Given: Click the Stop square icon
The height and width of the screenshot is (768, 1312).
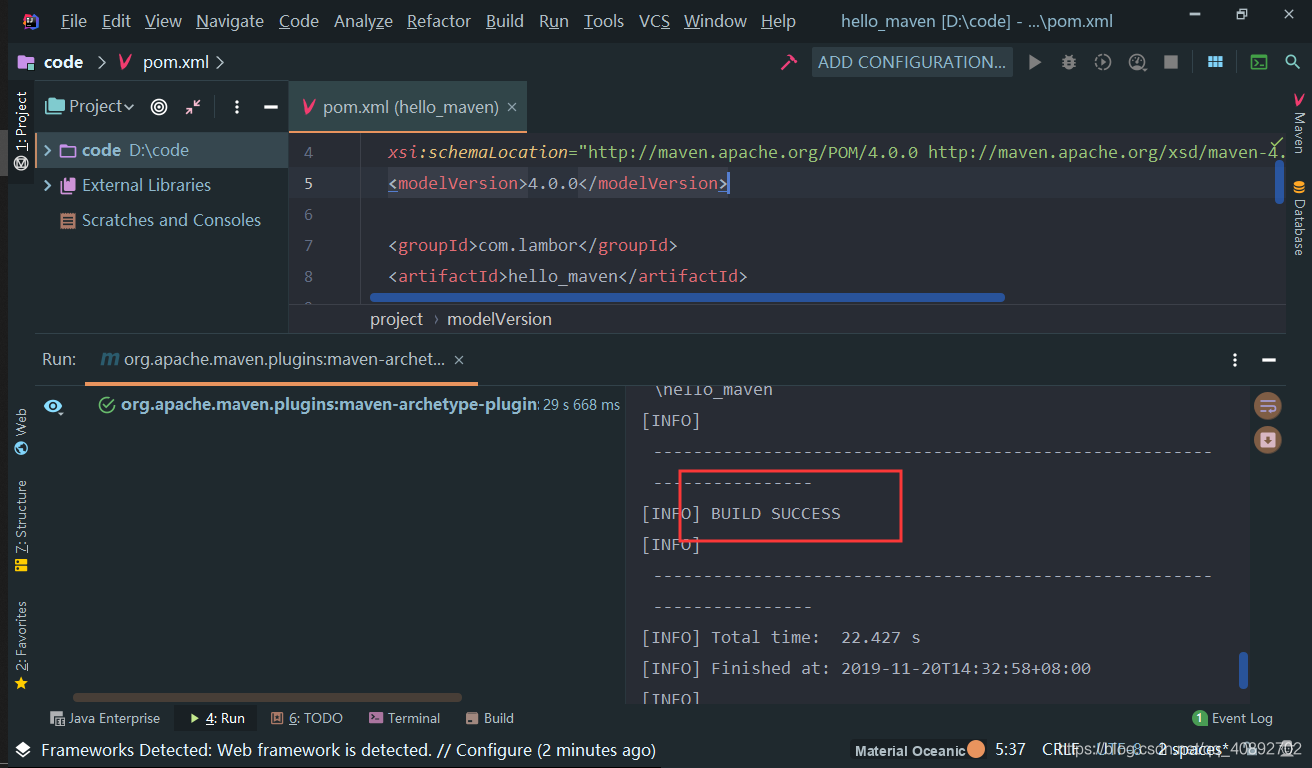Looking at the screenshot, I should point(1170,62).
